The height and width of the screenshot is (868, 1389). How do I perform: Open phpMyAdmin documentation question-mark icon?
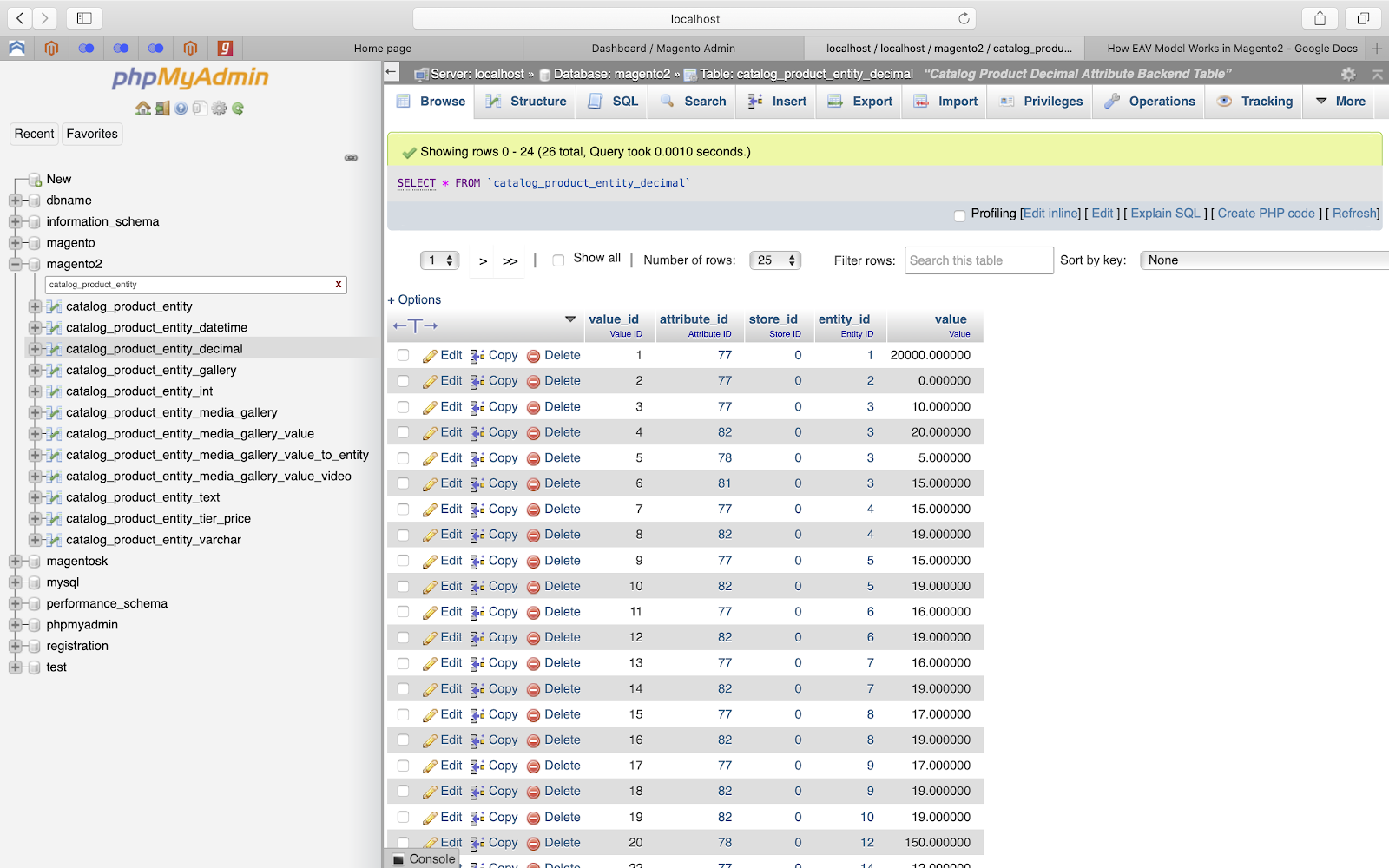181,108
